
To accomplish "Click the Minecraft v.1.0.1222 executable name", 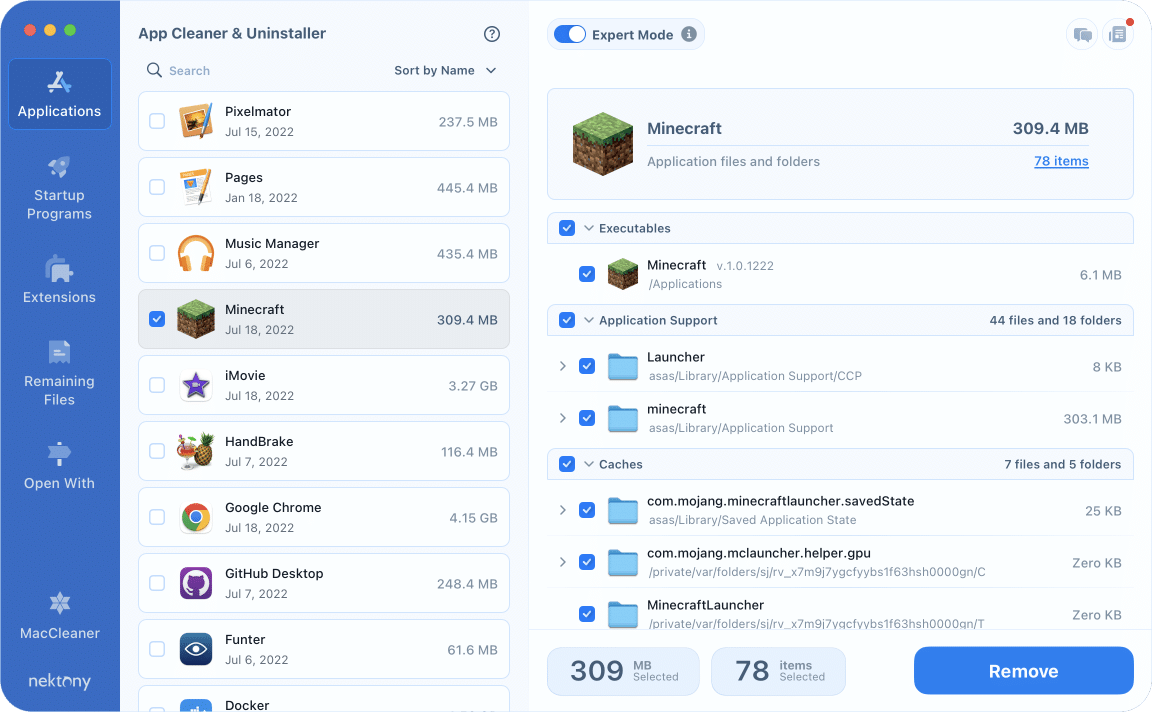I will pyautogui.click(x=676, y=265).
